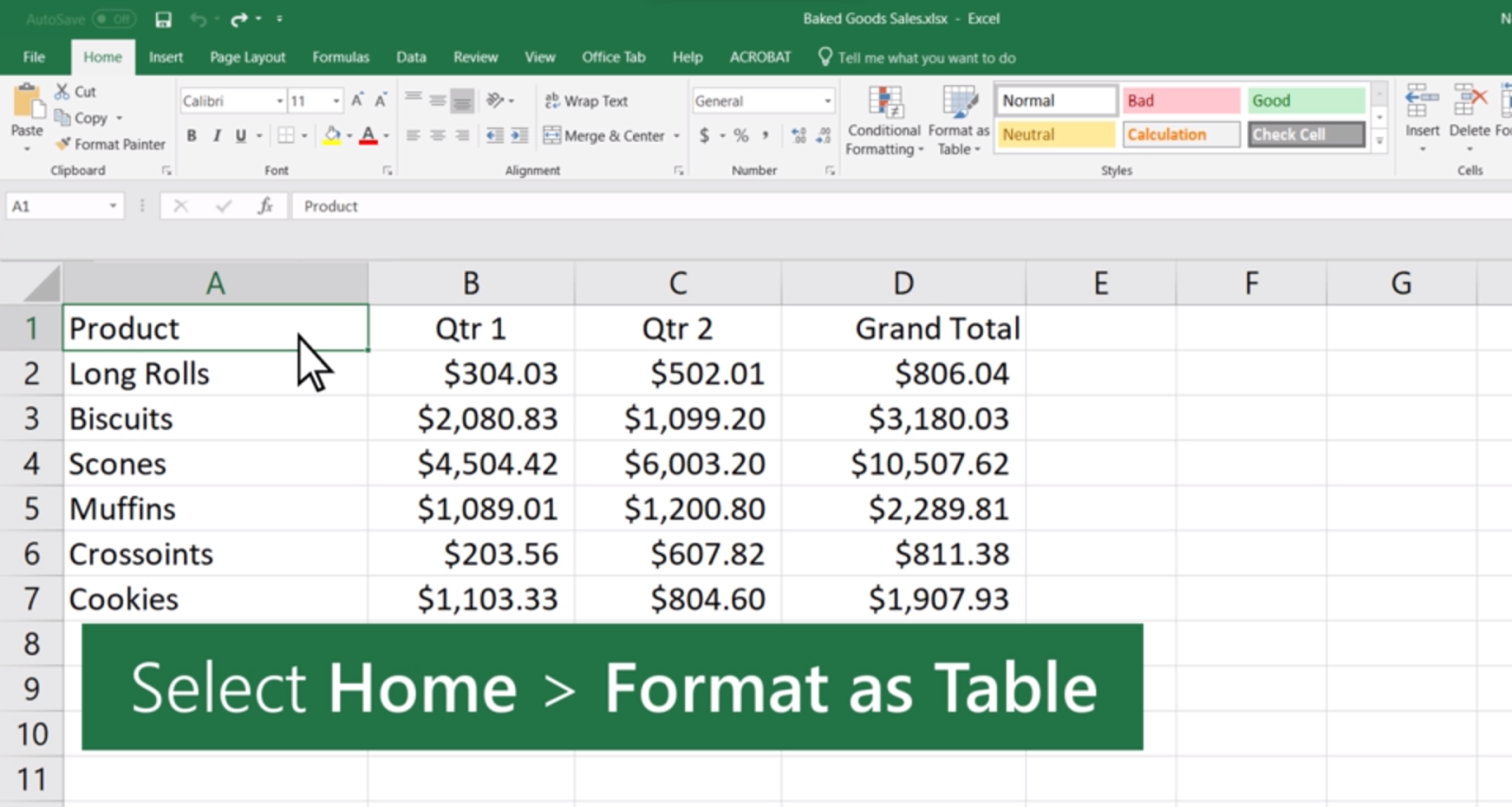Click the Delete cells icon
The height and width of the screenshot is (807, 1512).
pyautogui.click(x=1469, y=99)
